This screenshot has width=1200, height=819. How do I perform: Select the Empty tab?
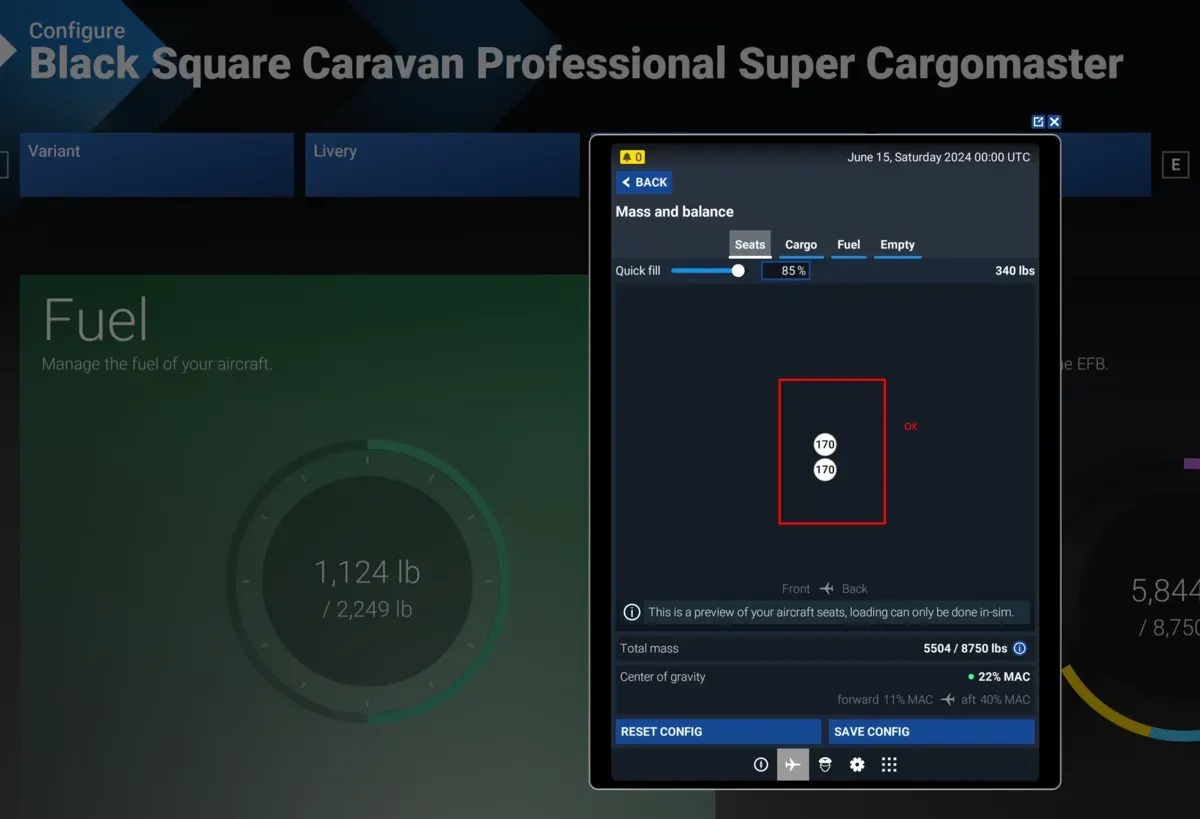coord(898,245)
